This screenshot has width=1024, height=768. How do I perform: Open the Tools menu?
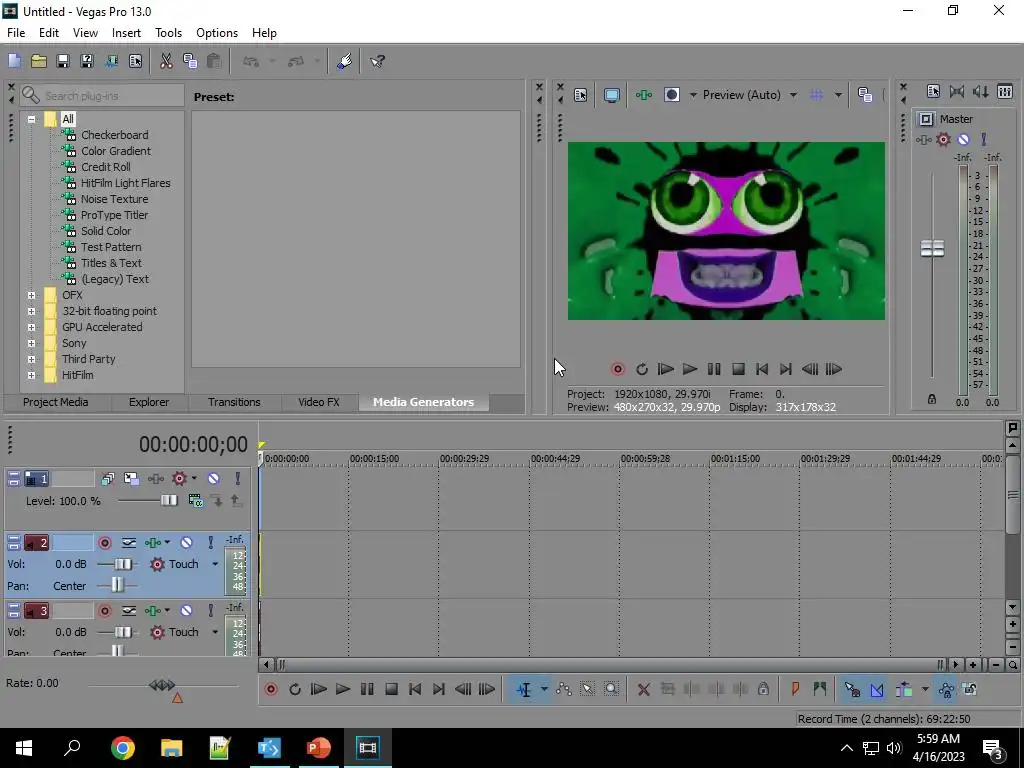[168, 33]
